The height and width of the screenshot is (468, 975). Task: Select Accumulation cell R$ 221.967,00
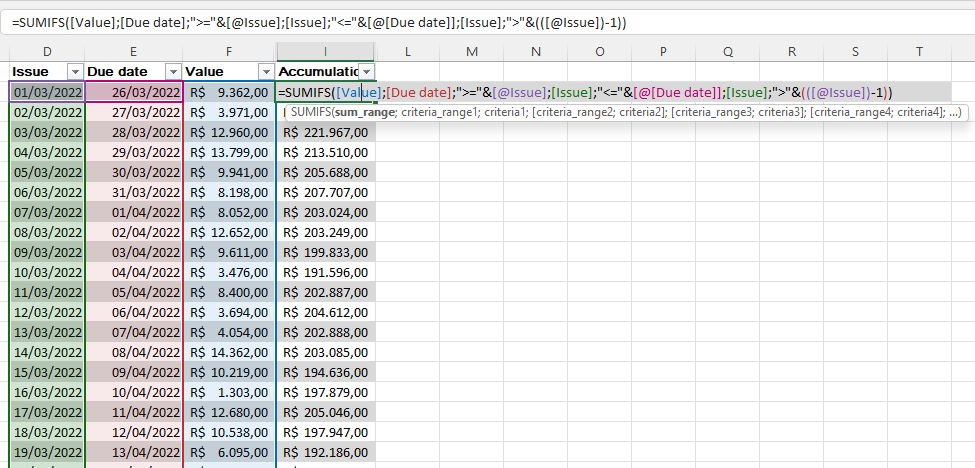(325, 132)
